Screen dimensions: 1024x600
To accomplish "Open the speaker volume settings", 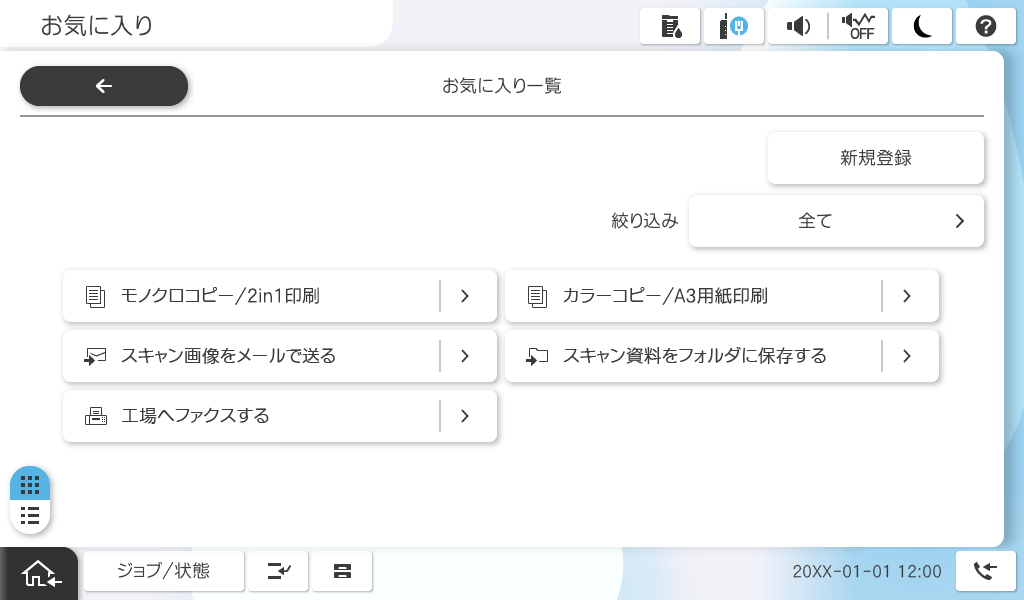I will click(798, 27).
